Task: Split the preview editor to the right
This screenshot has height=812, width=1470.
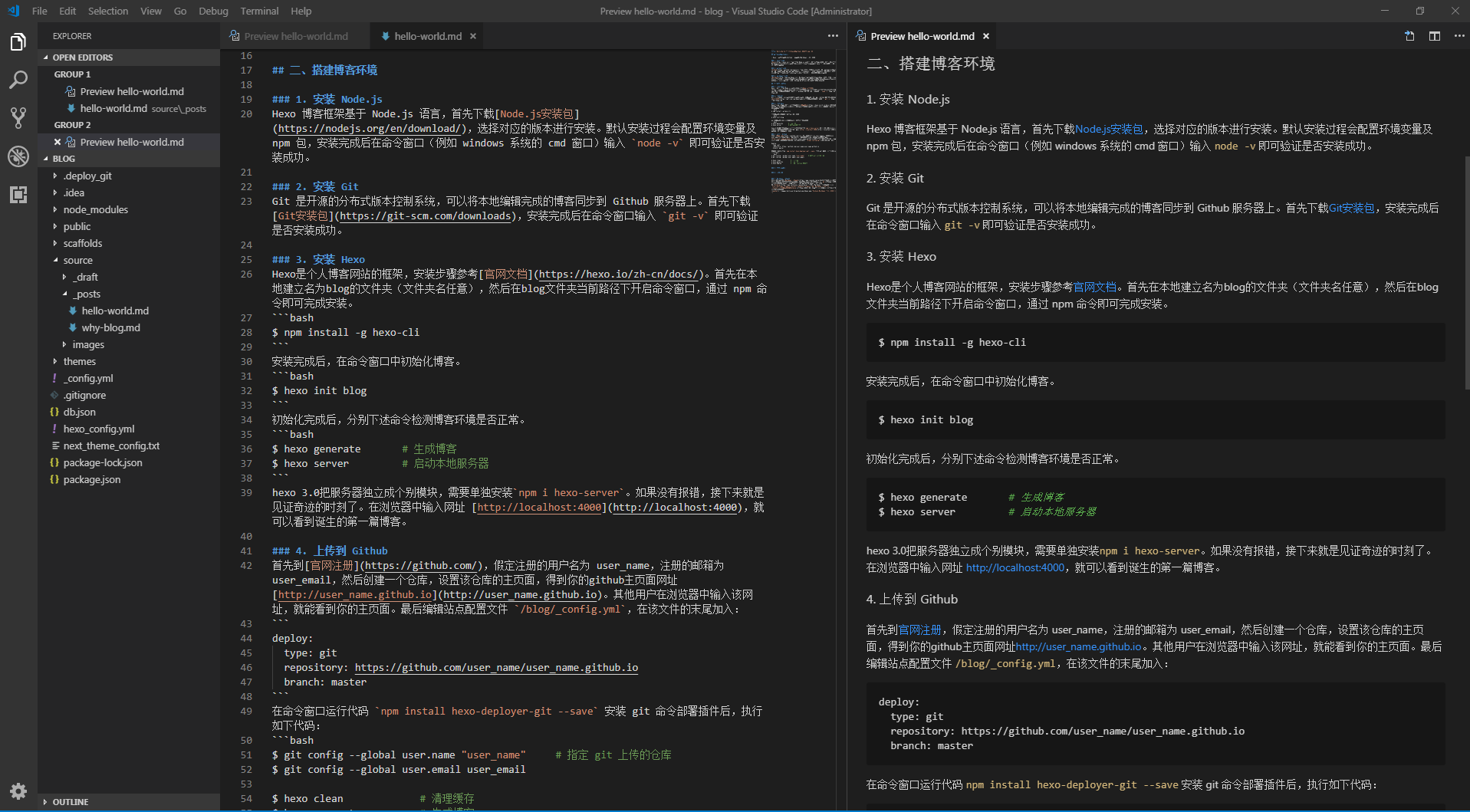Action: click(1435, 36)
